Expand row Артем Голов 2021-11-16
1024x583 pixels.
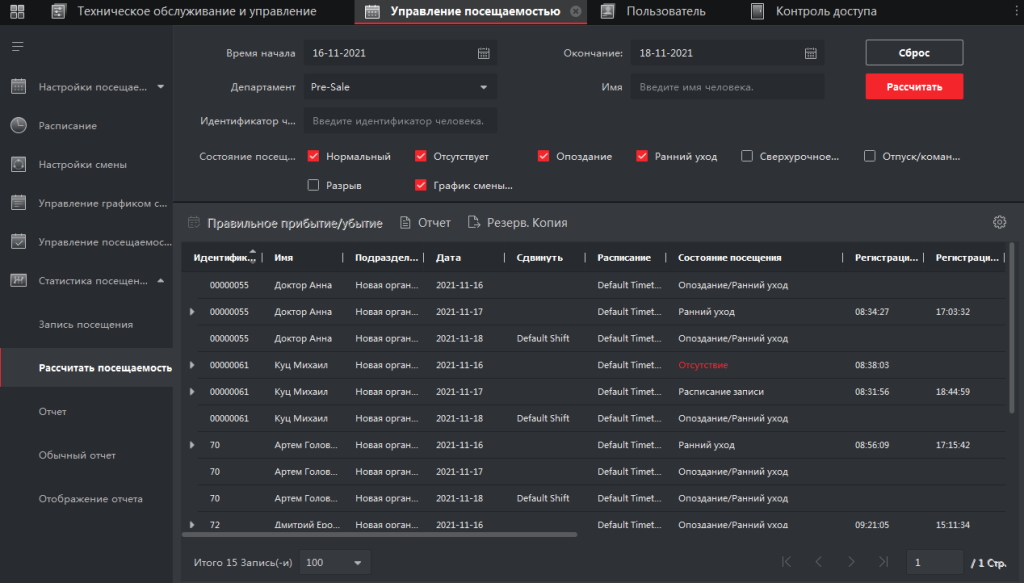click(x=192, y=445)
